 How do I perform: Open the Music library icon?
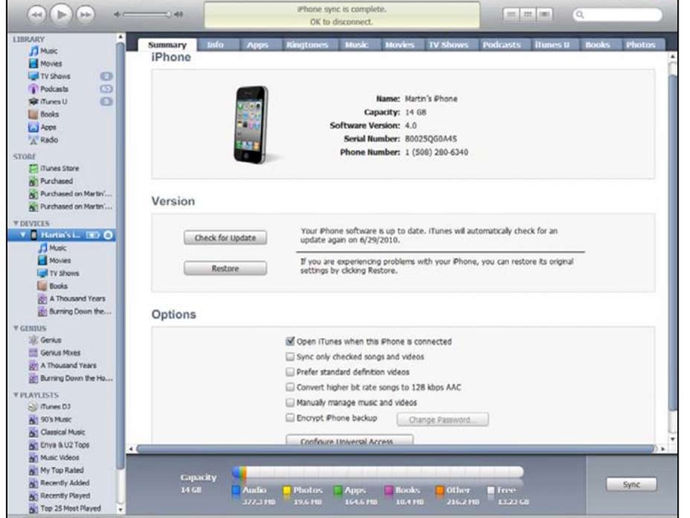33,51
